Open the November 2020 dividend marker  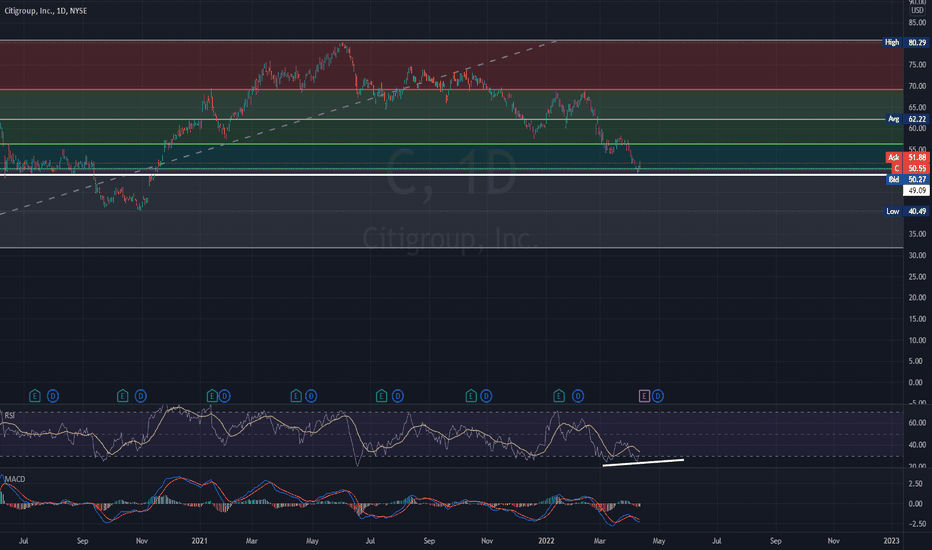(141, 396)
